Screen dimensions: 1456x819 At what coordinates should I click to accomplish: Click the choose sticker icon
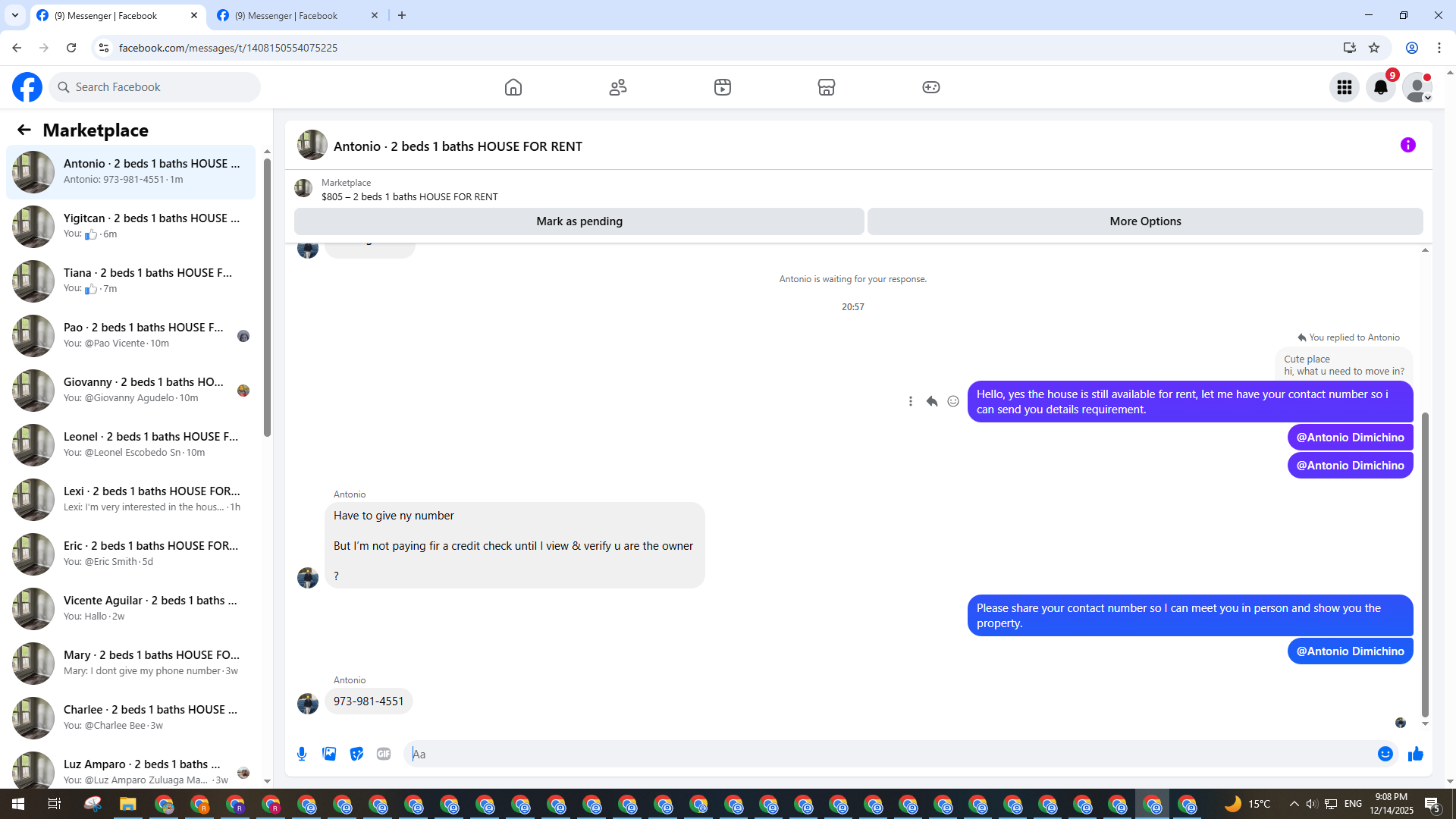pos(356,754)
